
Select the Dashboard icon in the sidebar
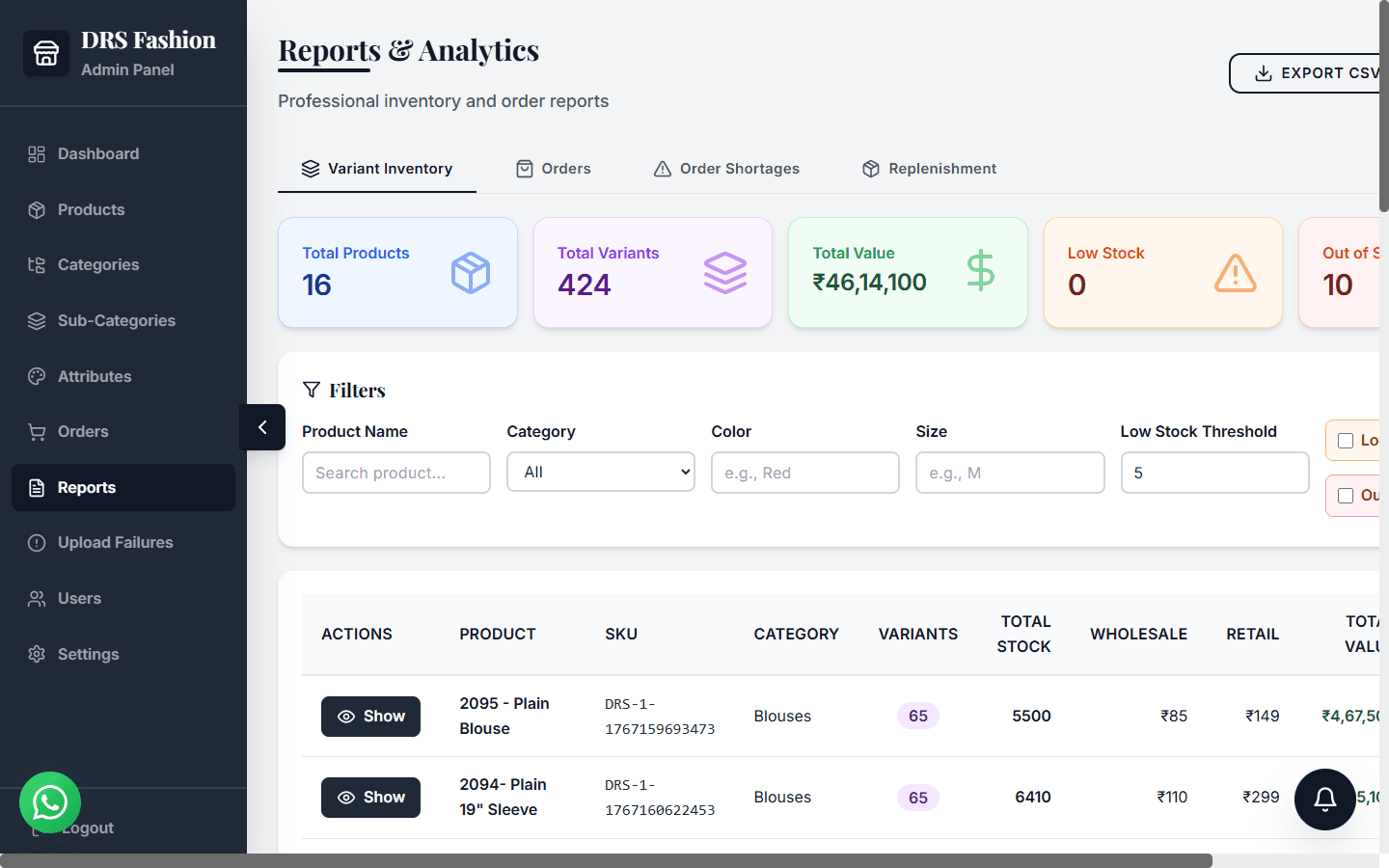[37, 153]
